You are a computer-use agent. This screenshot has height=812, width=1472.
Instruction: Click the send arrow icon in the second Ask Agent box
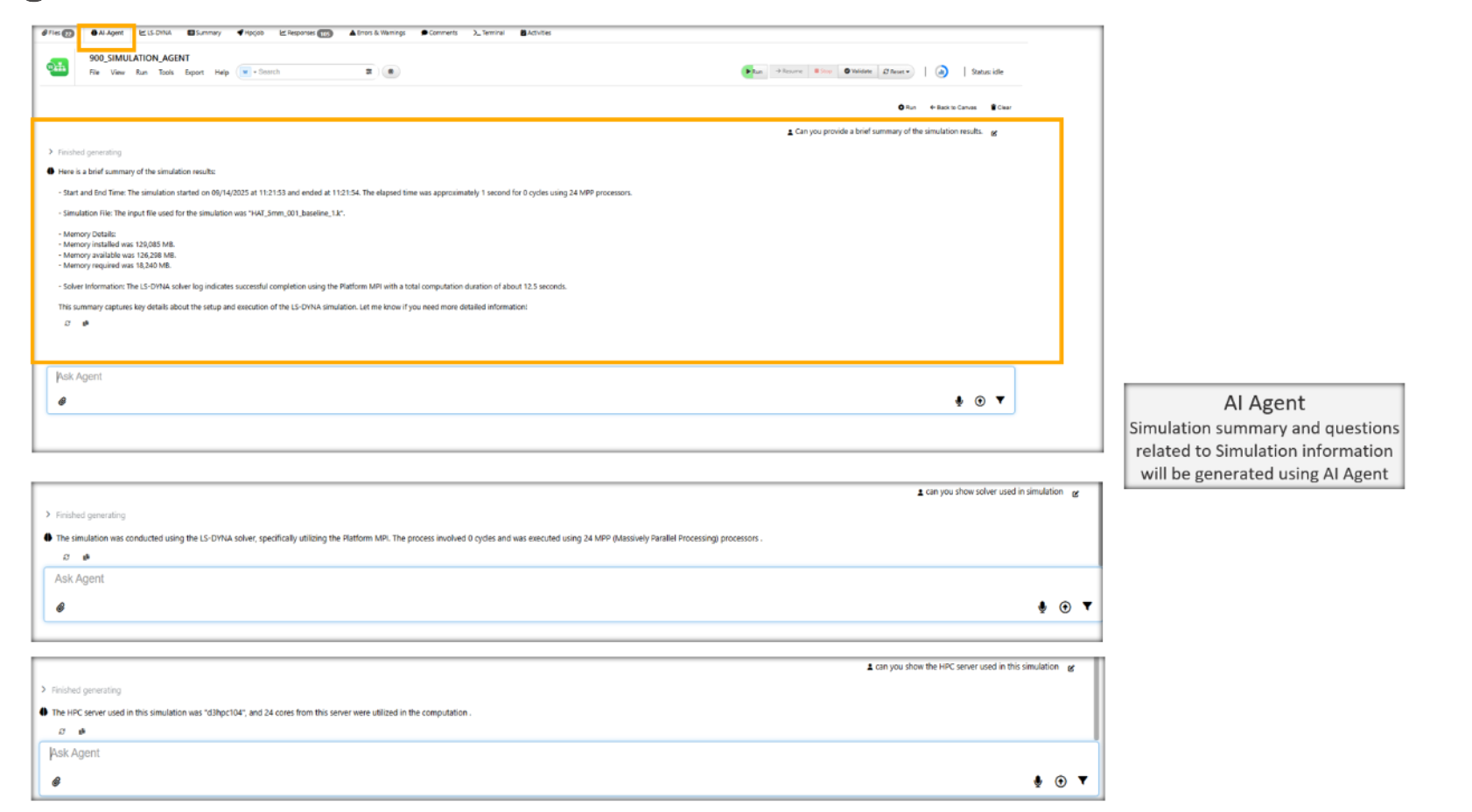pyautogui.click(x=1065, y=607)
